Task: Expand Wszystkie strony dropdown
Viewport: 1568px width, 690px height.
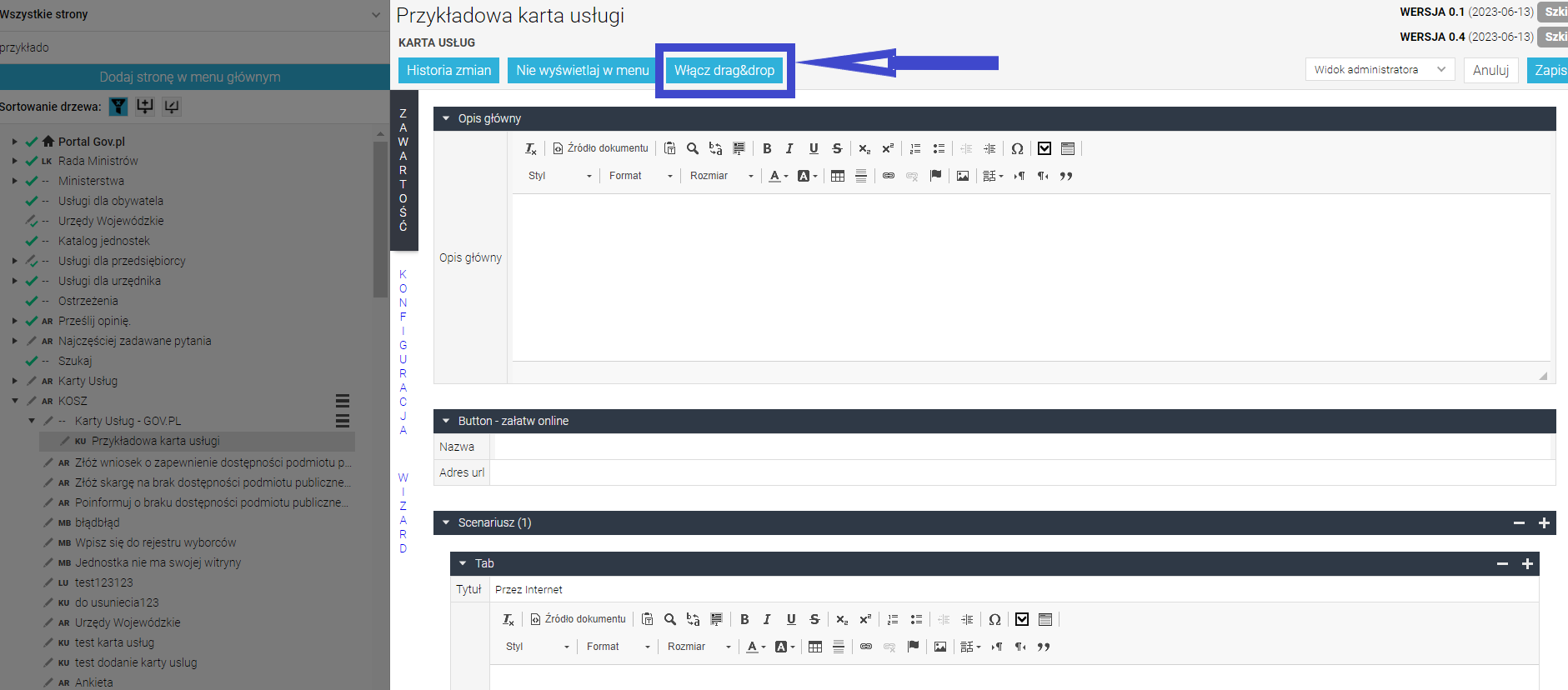Action: [x=376, y=14]
